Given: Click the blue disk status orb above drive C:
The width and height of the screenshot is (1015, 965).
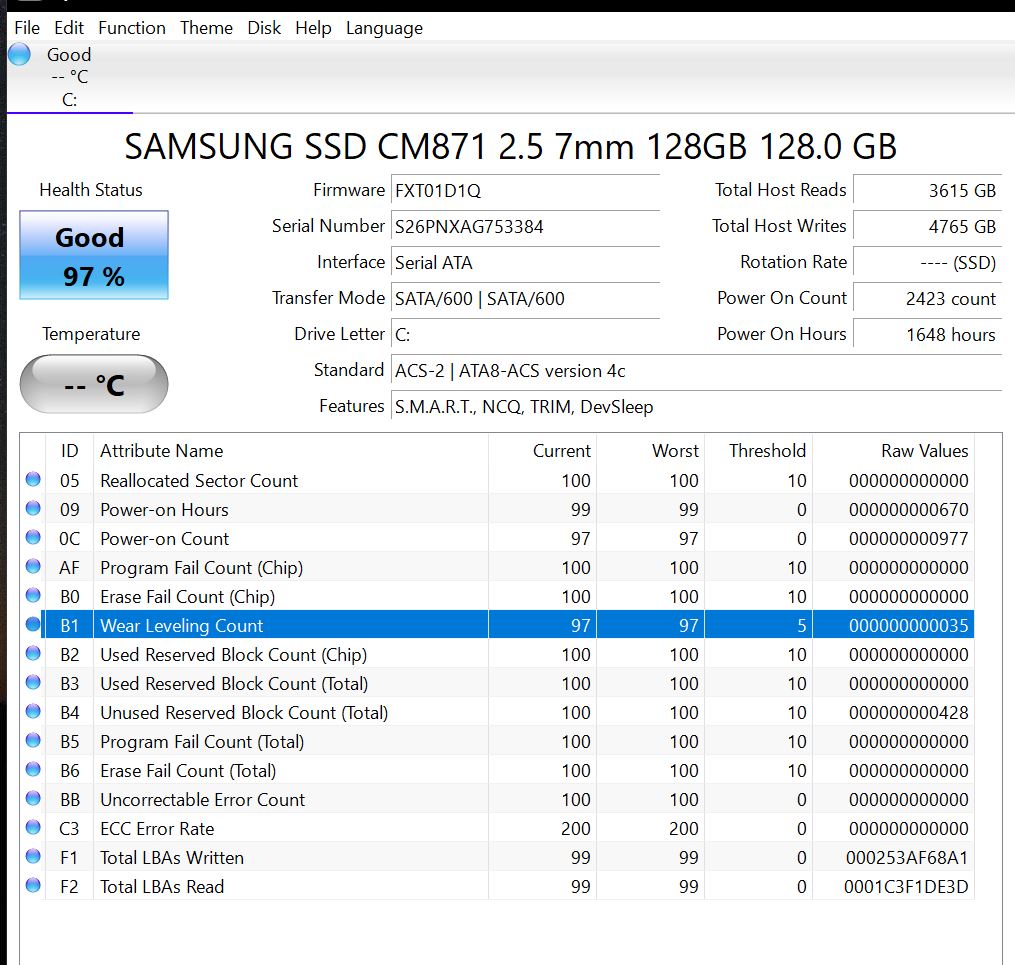Looking at the screenshot, I should [19, 55].
